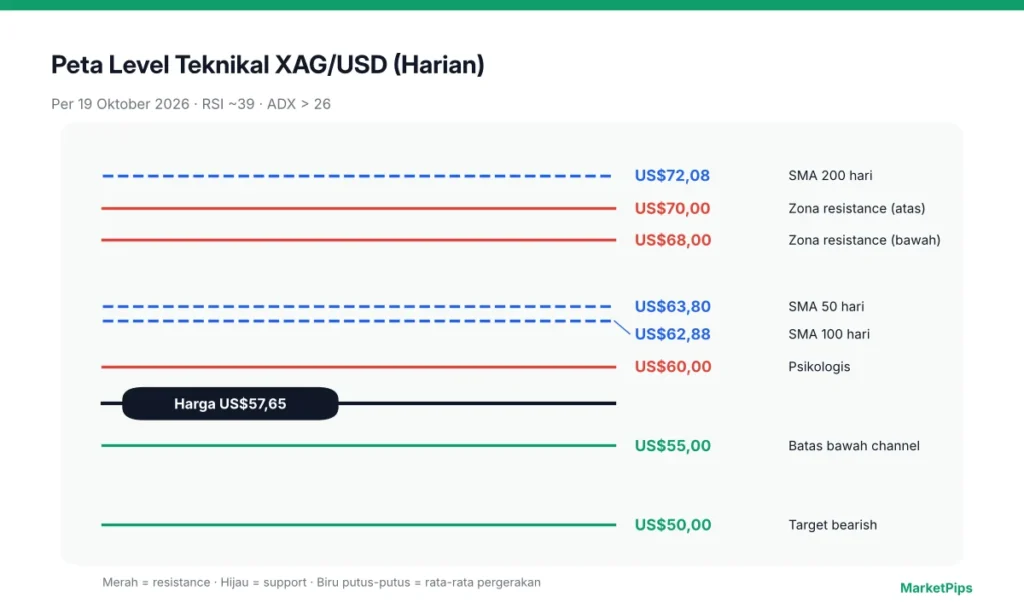Click the SMA 200 hari label
This screenshot has width=1024, height=614.
[x=830, y=176]
